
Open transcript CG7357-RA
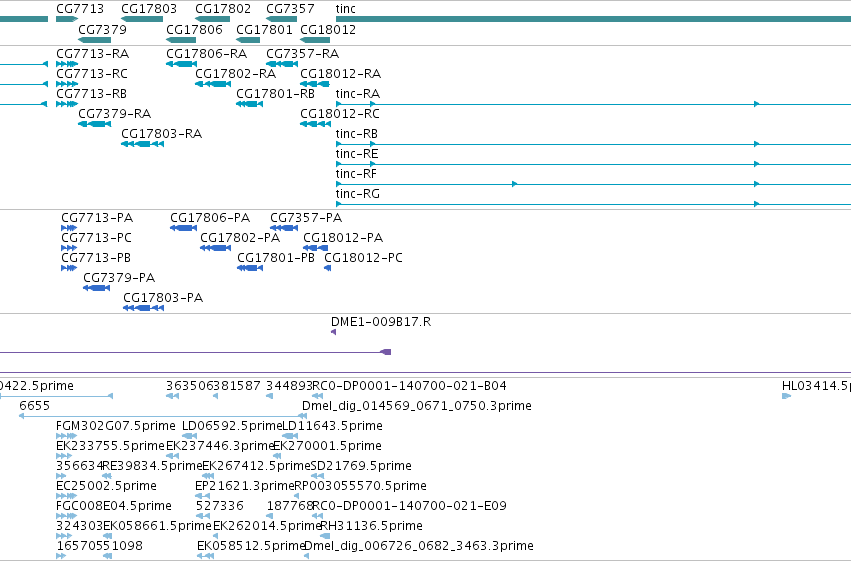[302, 54]
